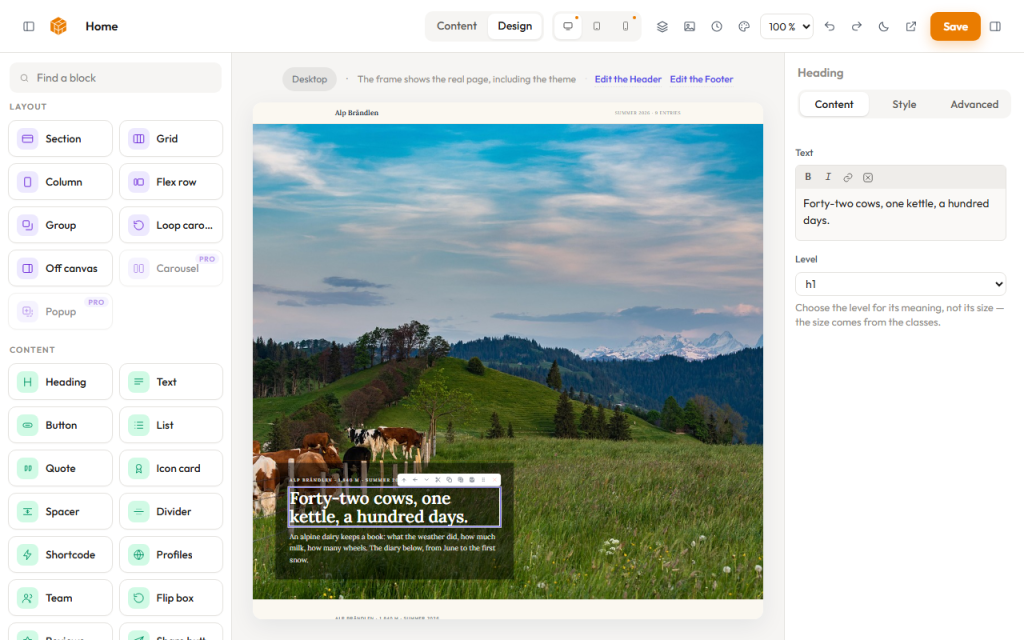This screenshot has width=1024, height=640.
Task: Switch to mobile device preview
Action: (626, 26)
